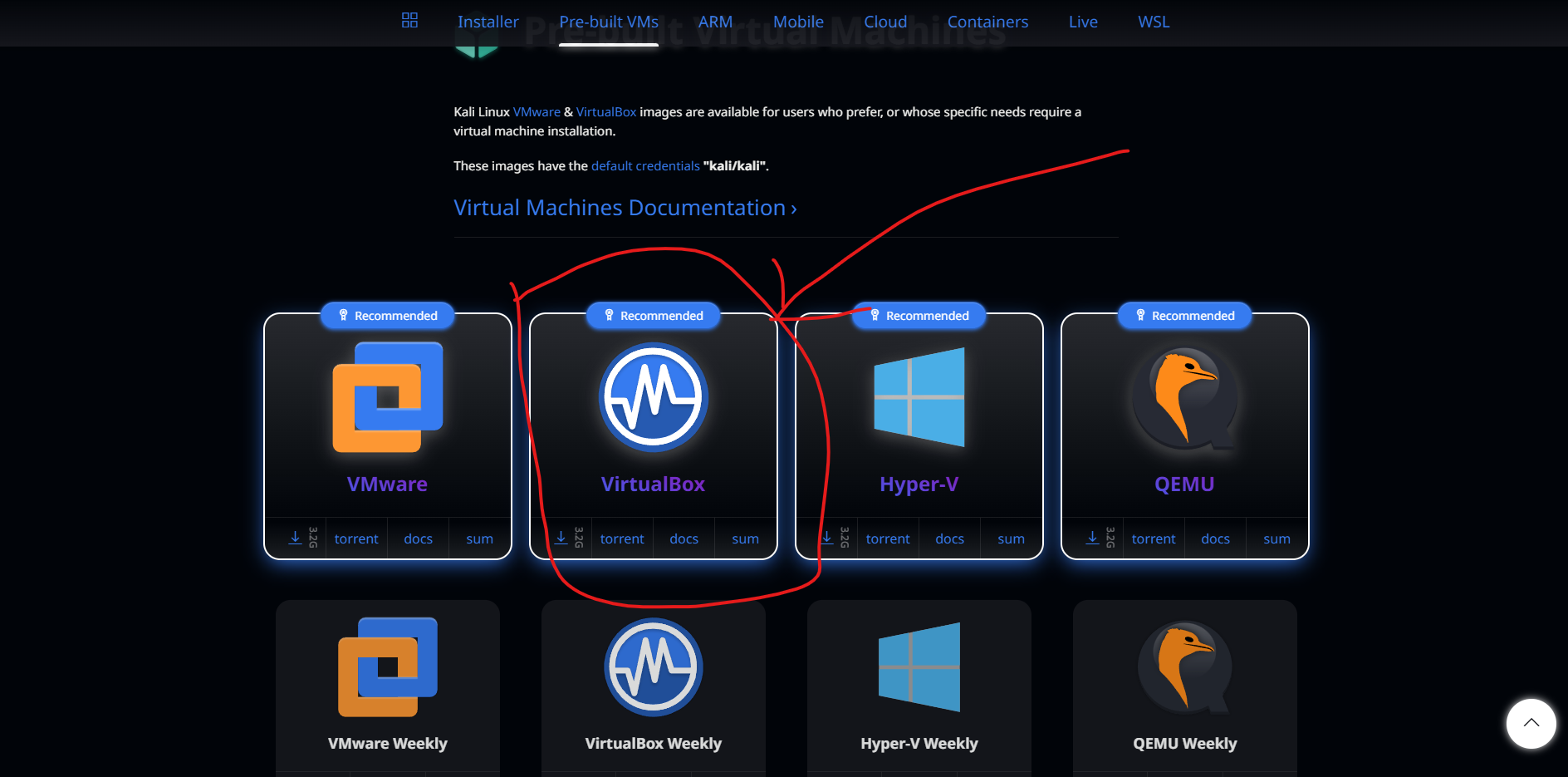This screenshot has height=777, width=1568.
Task: Open Virtual Machines Documentation link
Action: coord(625,208)
